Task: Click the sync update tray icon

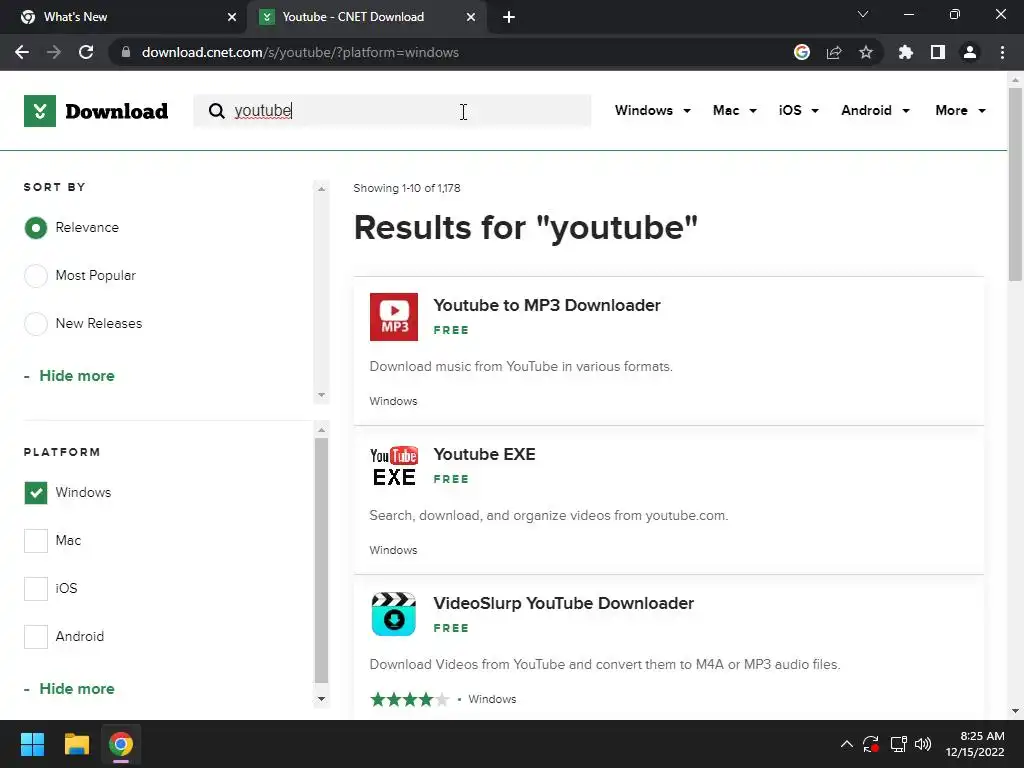Action: [871, 744]
